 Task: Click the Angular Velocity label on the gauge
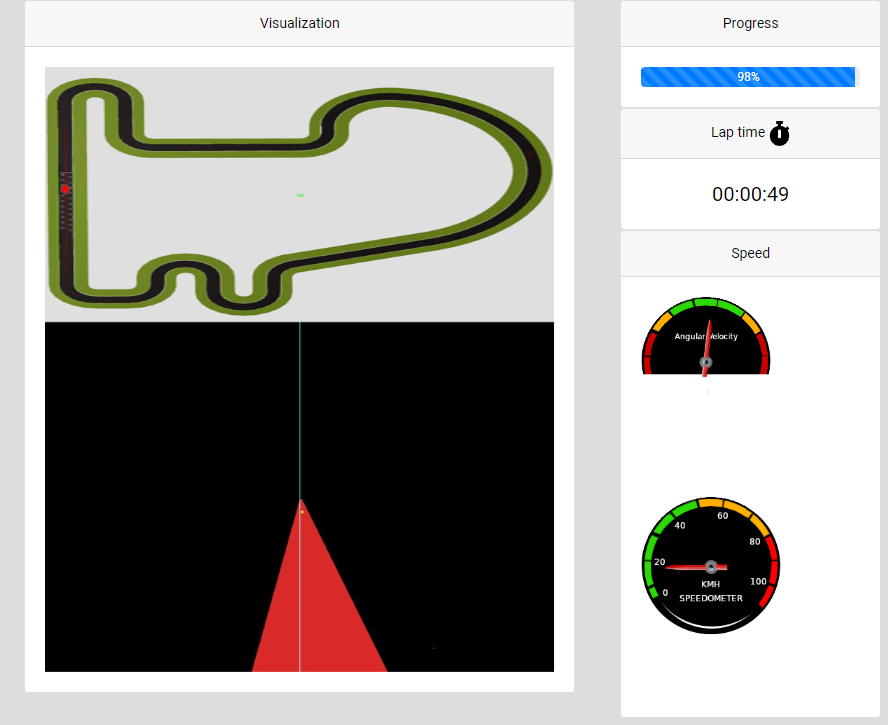pyautogui.click(x=706, y=336)
